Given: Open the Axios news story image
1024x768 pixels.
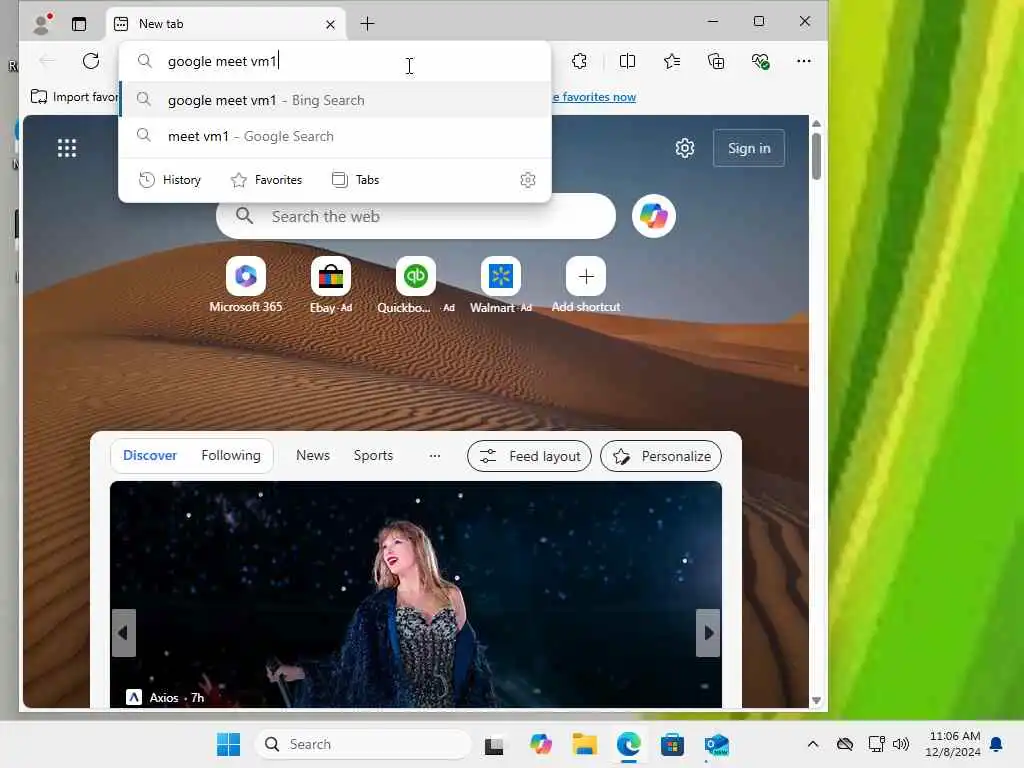Looking at the screenshot, I should (416, 594).
